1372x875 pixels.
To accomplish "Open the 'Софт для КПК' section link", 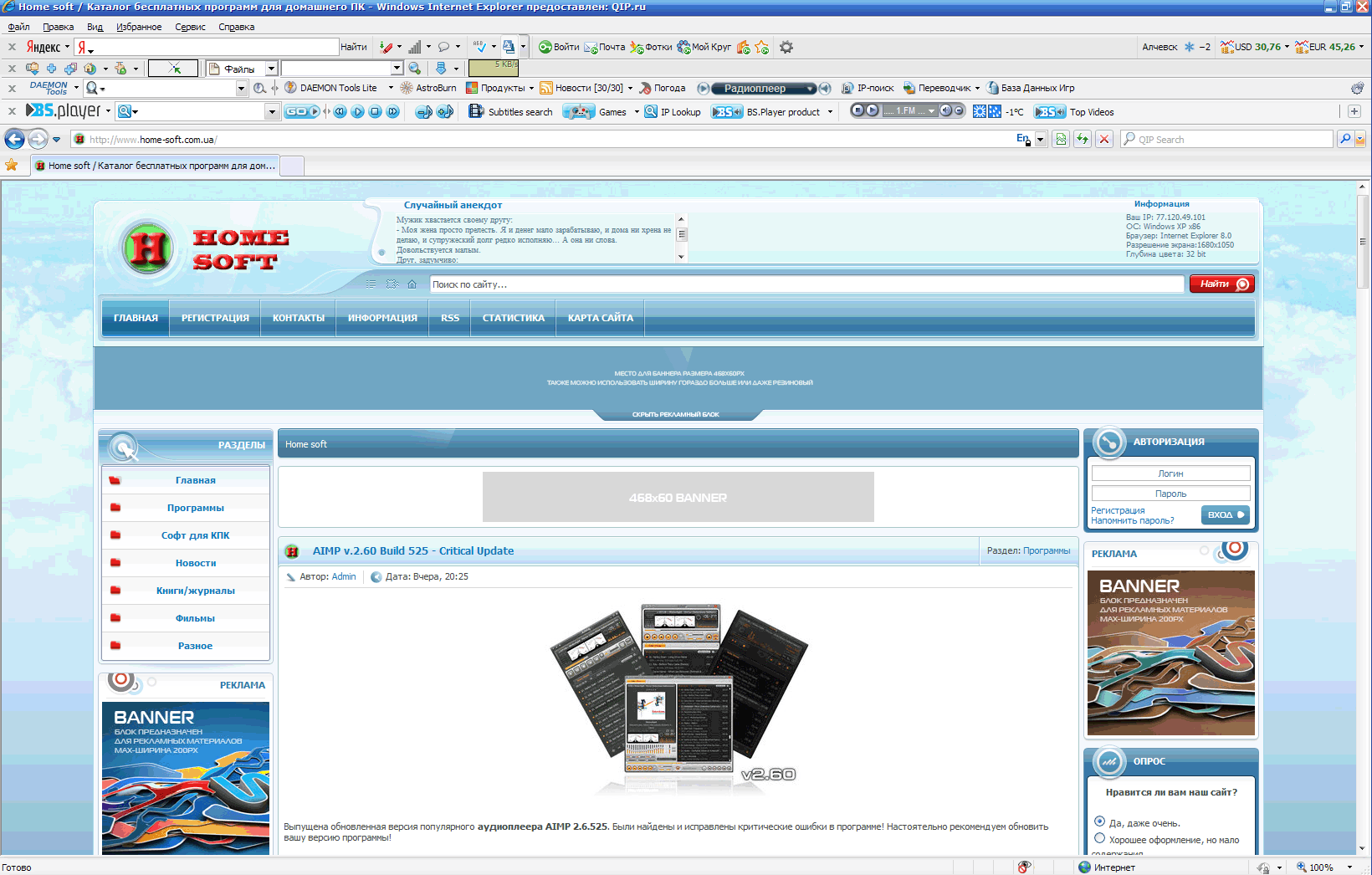I will [195, 535].
